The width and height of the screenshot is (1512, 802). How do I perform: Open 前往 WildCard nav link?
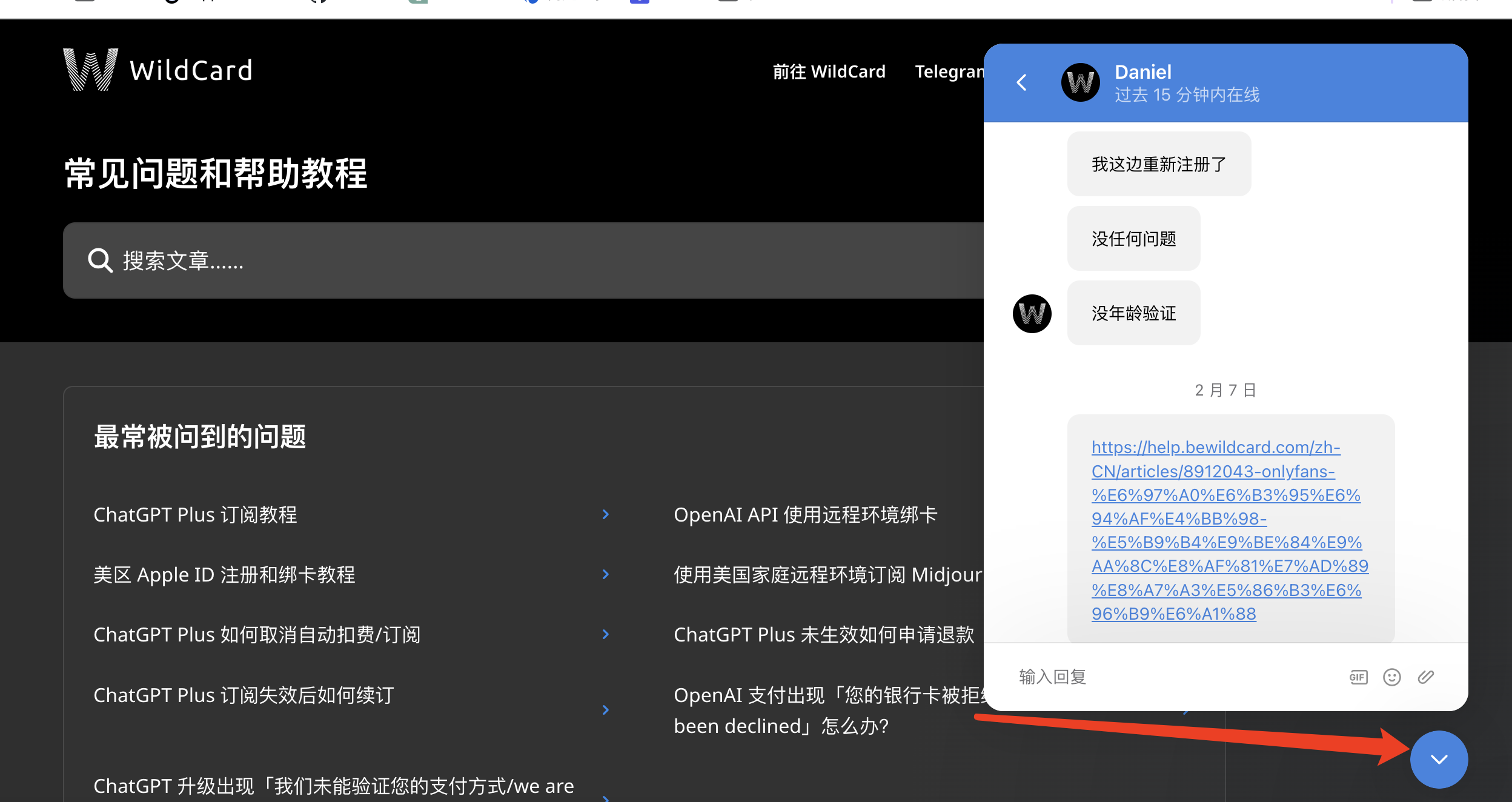tap(829, 71)
